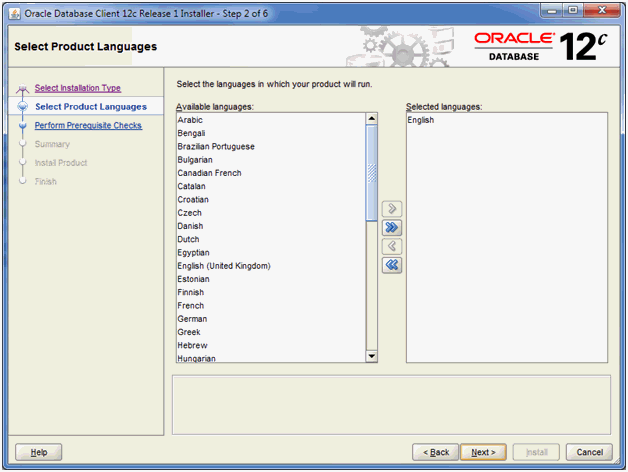Select Hungarian in Available languages
Screen dimensions: 628x472
271,357
